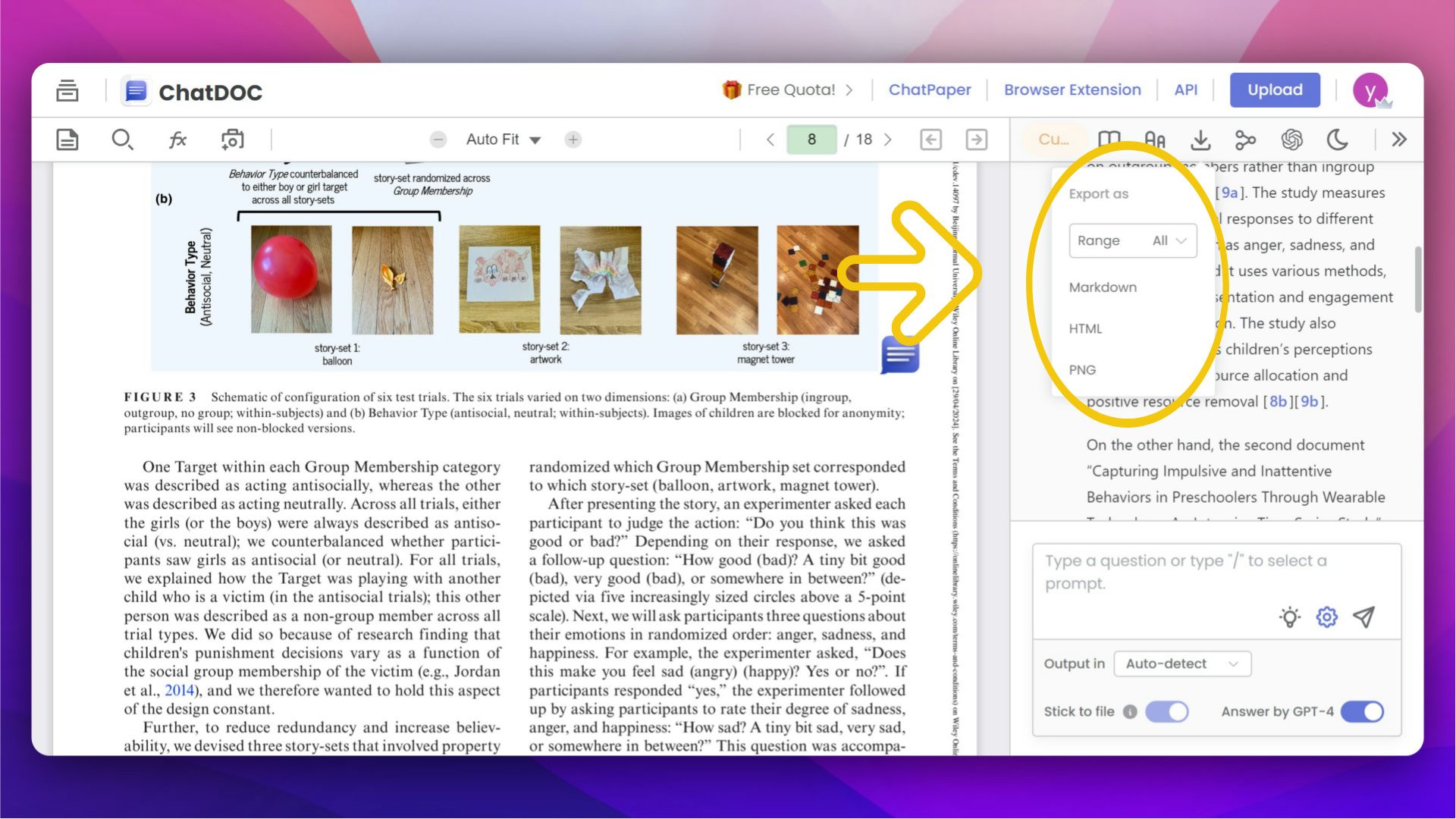The width and height of the screenshot is (1456, 819).
Task: Toggle Stick to file switch
Action: (x=1166, y=711)
